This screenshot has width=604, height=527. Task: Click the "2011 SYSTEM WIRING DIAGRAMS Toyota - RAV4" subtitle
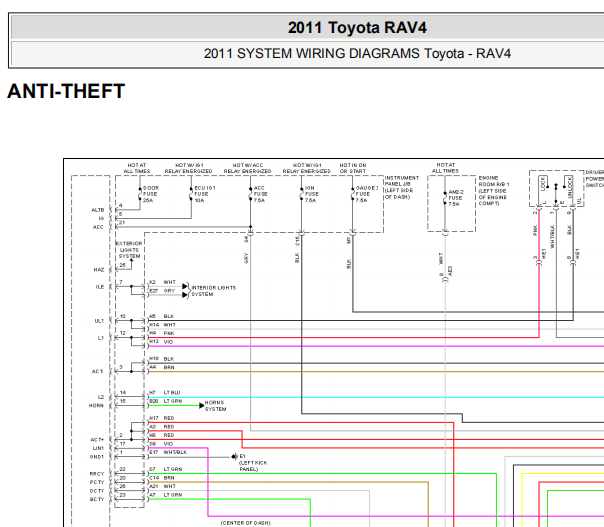(357, 54)
